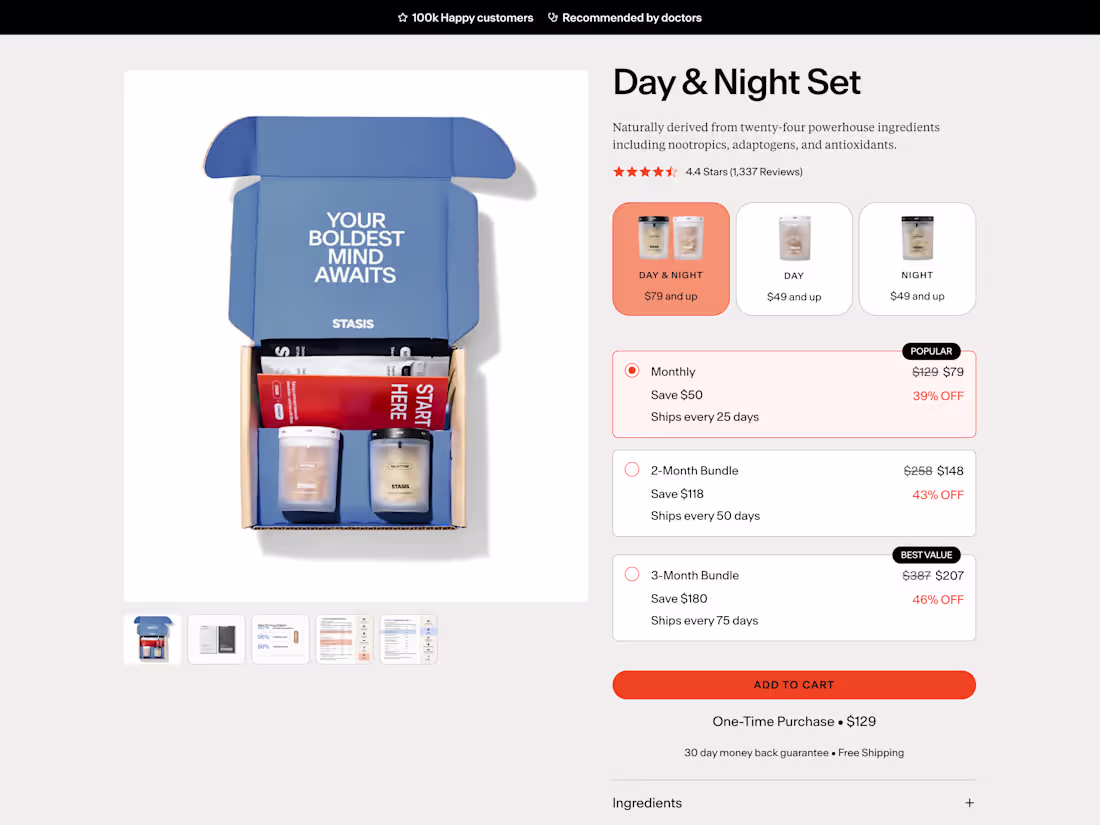Viewport: 1100px width, 825px height.
Task: View the first blue box thumbnail
Action: (x=152, y=639)
